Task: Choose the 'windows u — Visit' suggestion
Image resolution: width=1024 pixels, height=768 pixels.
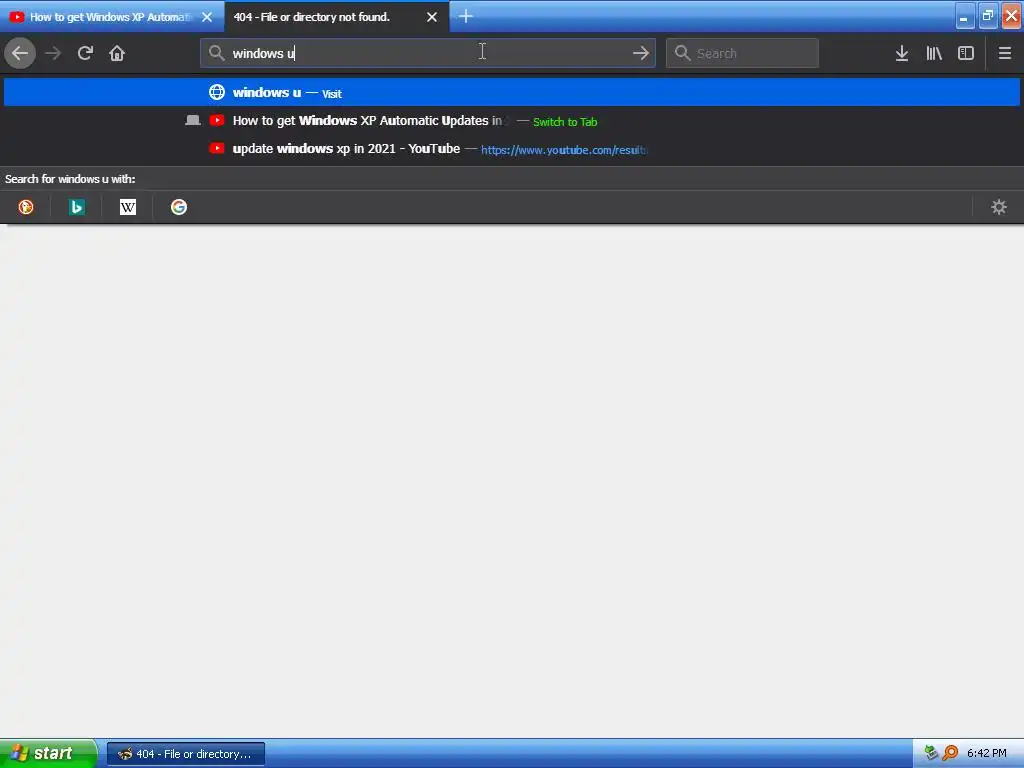Action: pos(512,92)
